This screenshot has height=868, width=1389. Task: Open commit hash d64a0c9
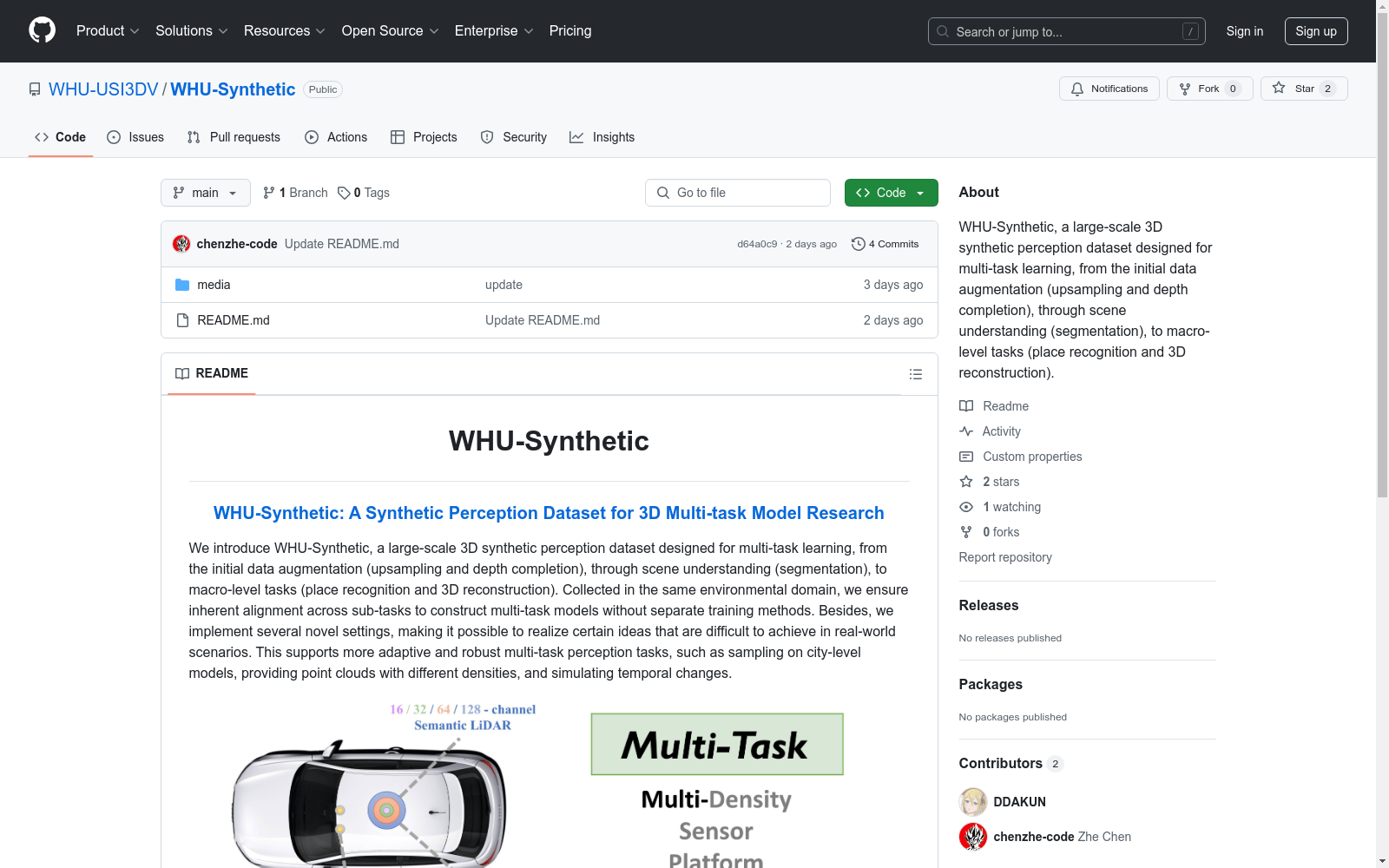(757, 244)
